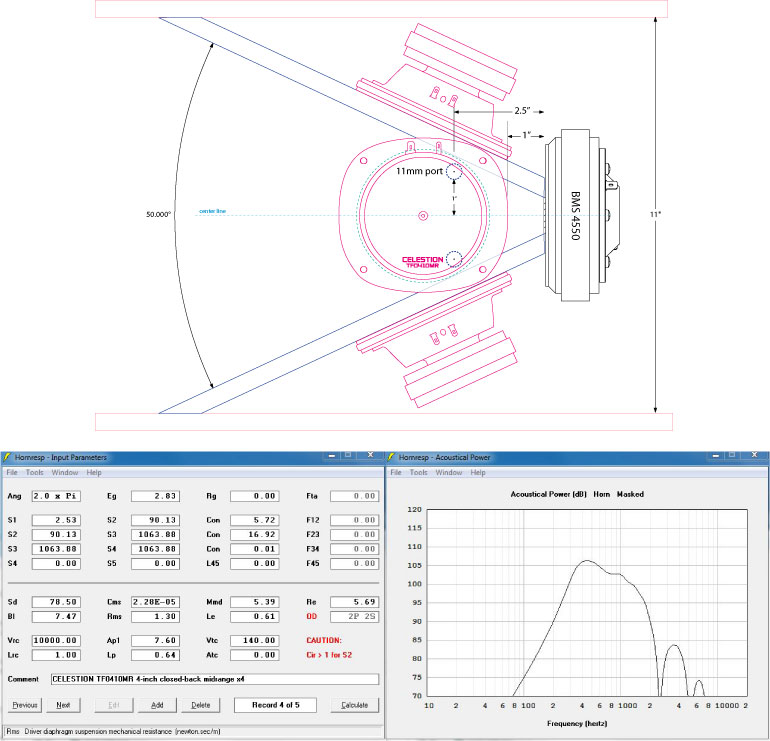Screen dimensions: 770x741
Task: Click the F45 input field
Action: [x=355, y=563]
